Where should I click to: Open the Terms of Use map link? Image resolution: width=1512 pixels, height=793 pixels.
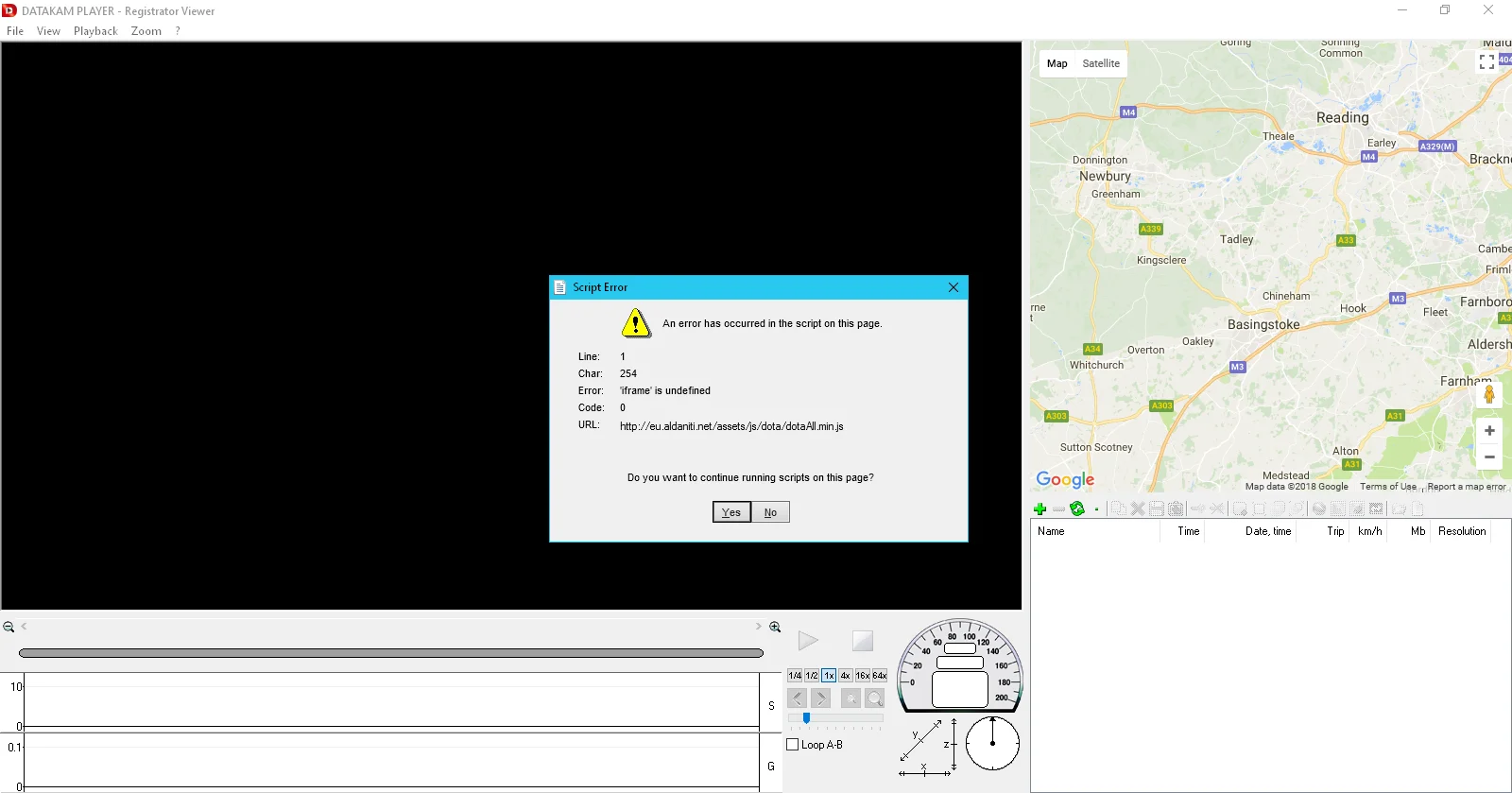point(1388,487)
